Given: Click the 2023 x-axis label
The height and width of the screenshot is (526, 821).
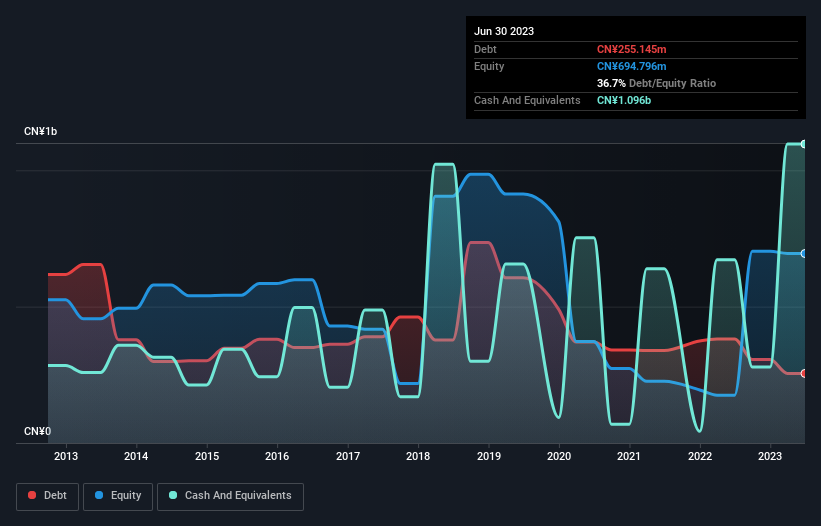Looking at the screenshot, I should (770, 456).
